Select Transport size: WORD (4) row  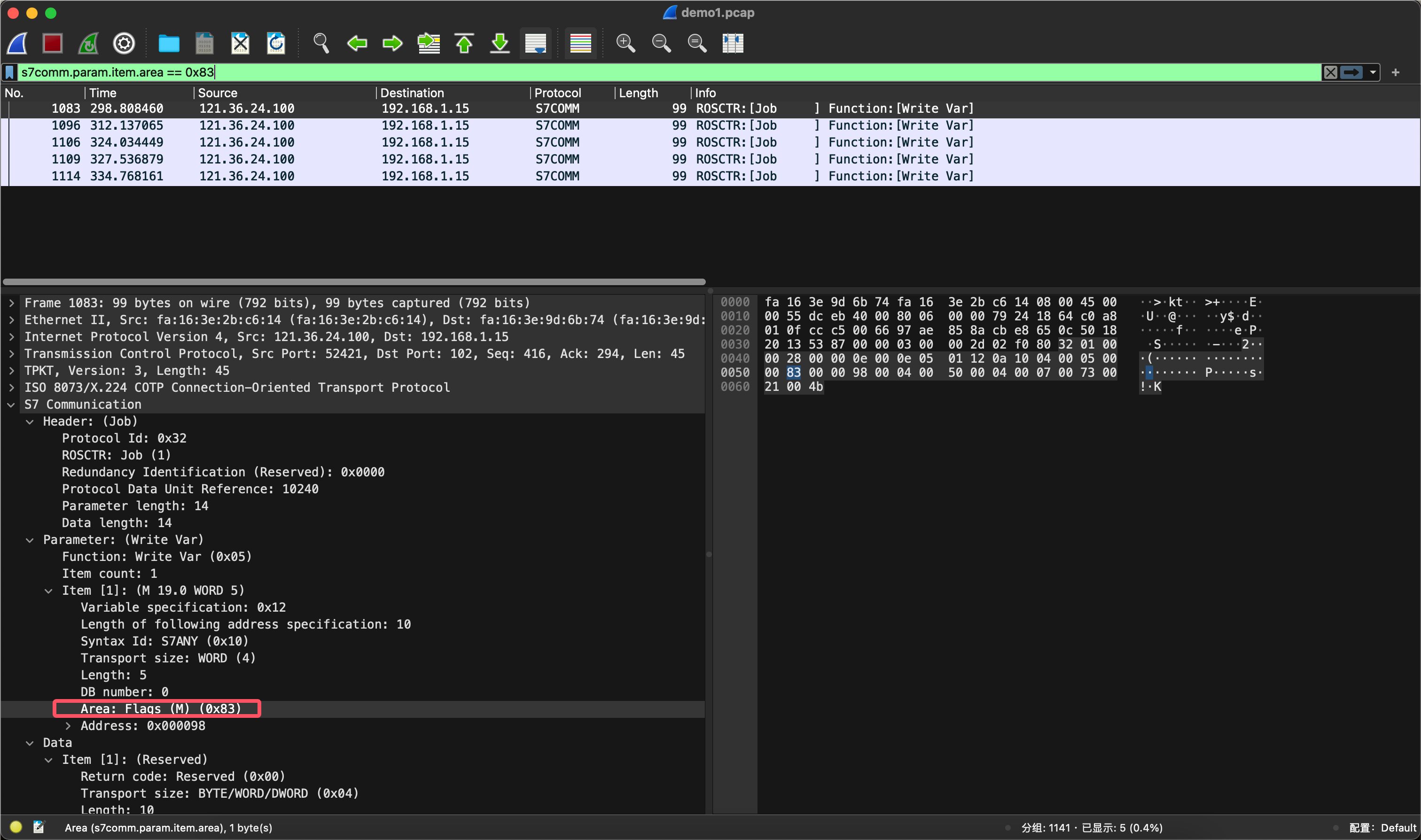coord(353,658)
